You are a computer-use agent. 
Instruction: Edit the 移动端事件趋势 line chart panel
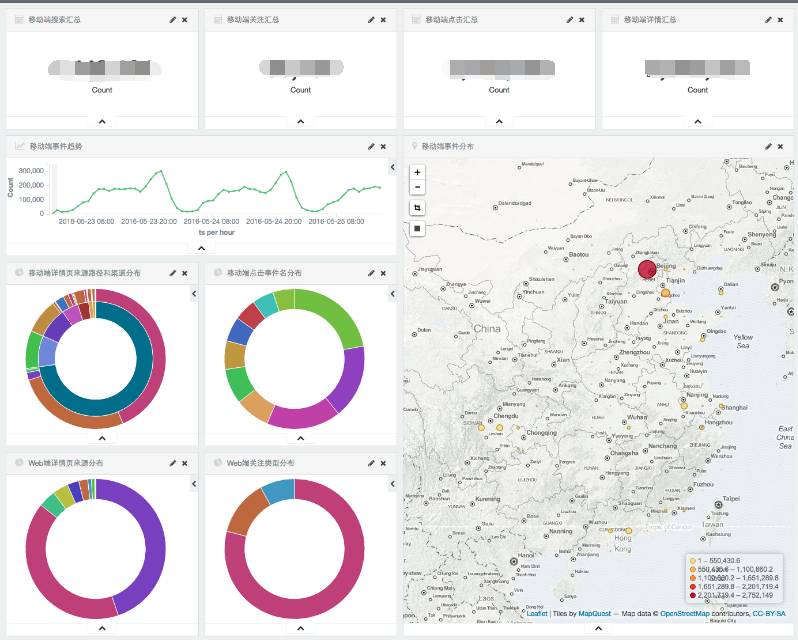coord(371,147)
